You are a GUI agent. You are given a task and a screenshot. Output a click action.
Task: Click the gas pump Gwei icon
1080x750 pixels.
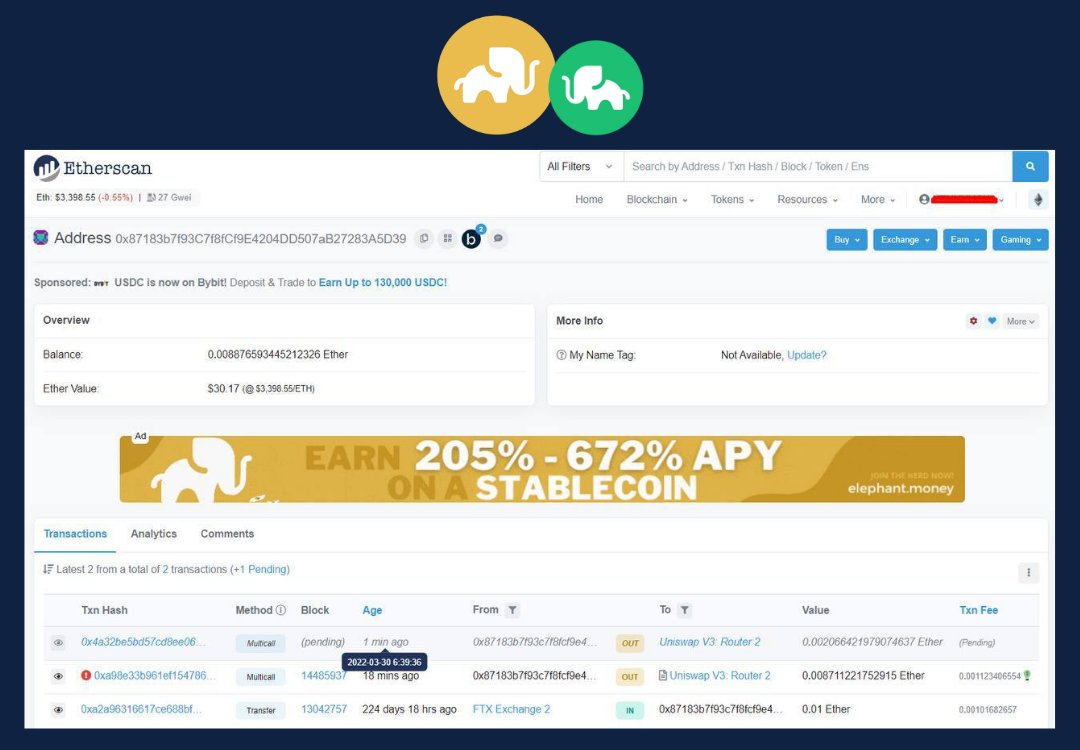pyautogui.click(x=152, y=198)
